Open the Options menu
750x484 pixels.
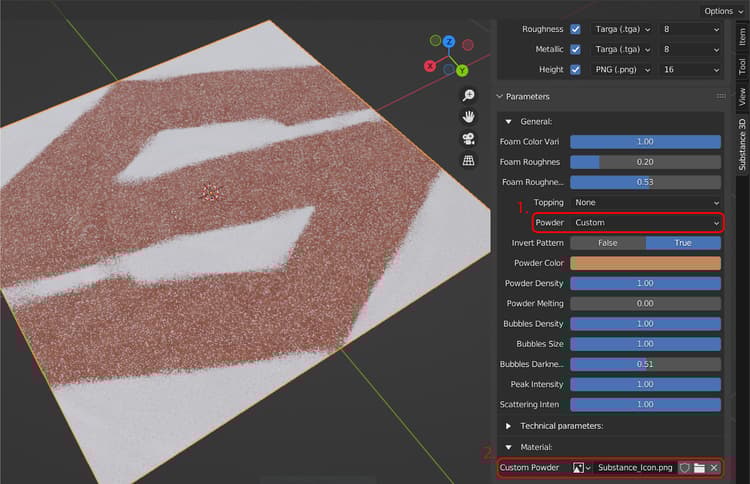(723, 11)
